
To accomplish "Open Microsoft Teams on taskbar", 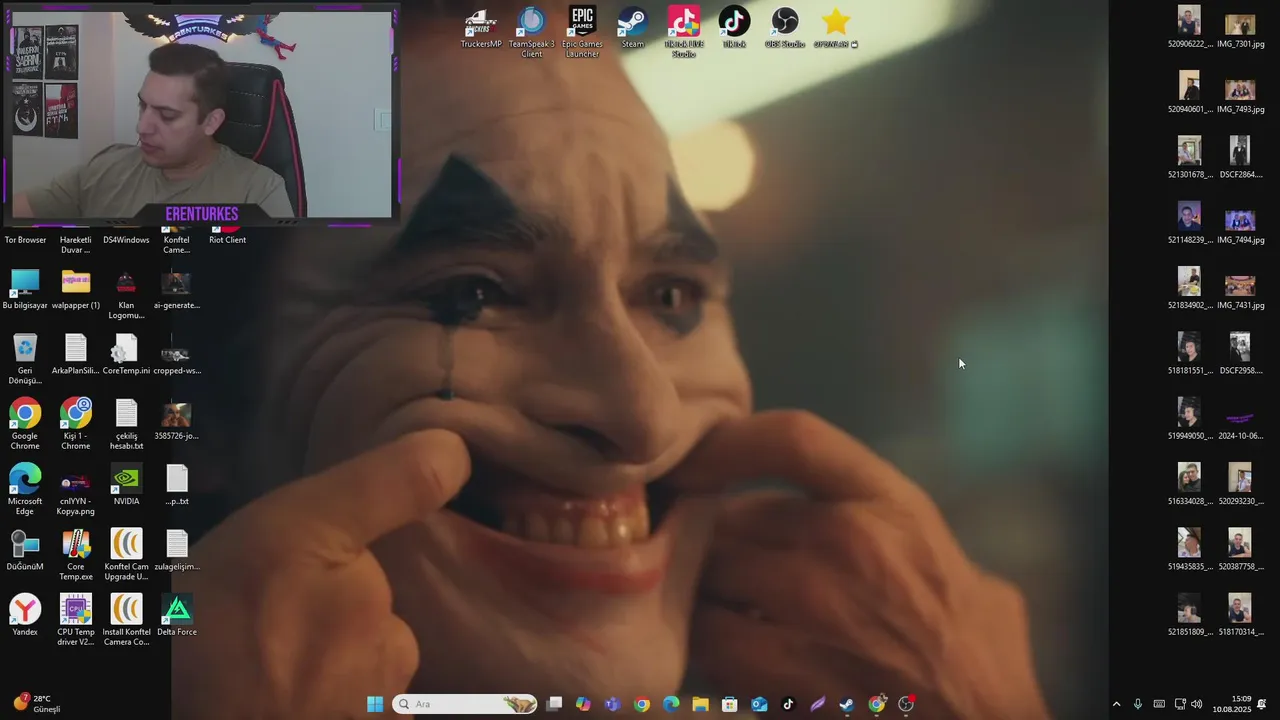I will [x=612, y=704].
